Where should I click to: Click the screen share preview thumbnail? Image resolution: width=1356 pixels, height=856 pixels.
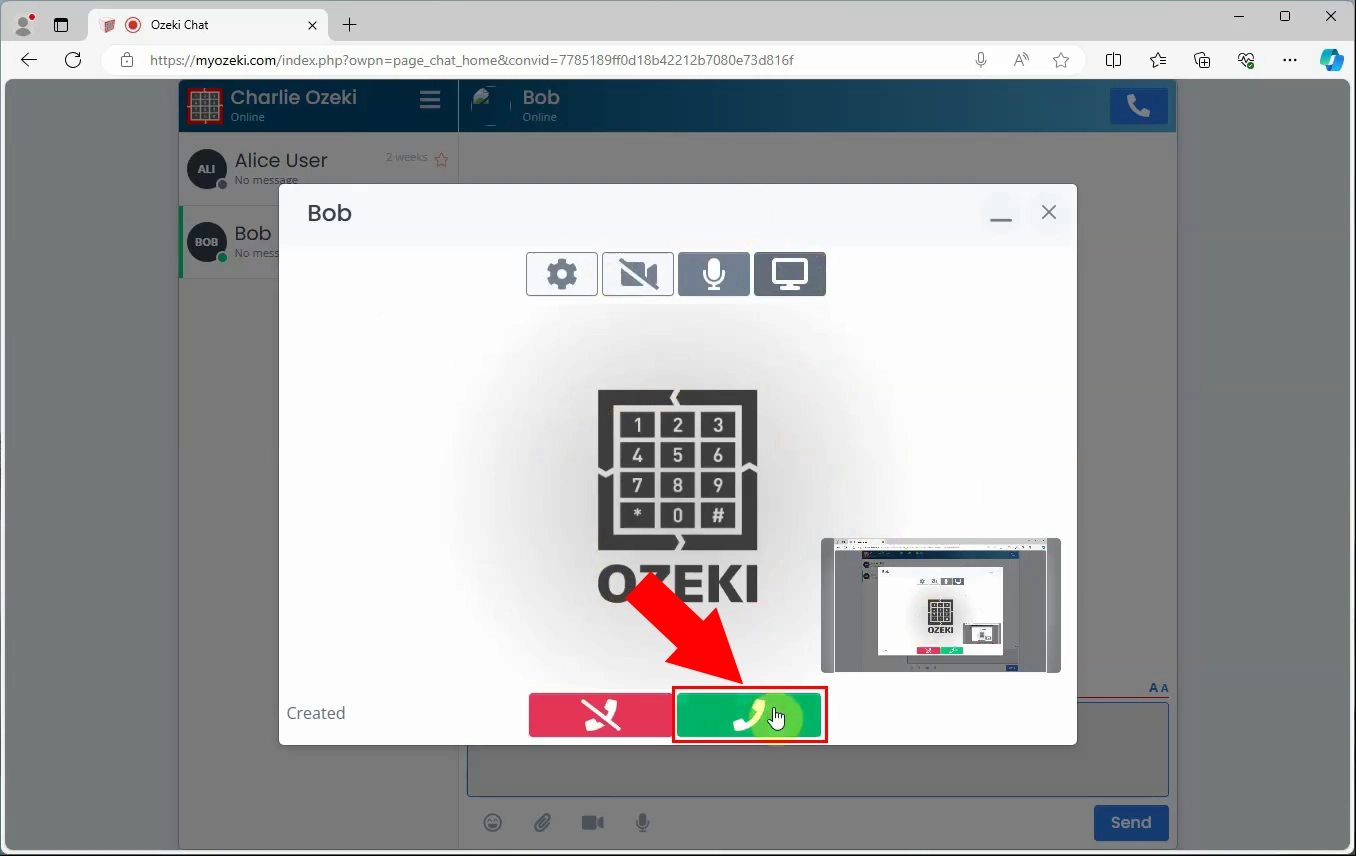tap(941, 605)
